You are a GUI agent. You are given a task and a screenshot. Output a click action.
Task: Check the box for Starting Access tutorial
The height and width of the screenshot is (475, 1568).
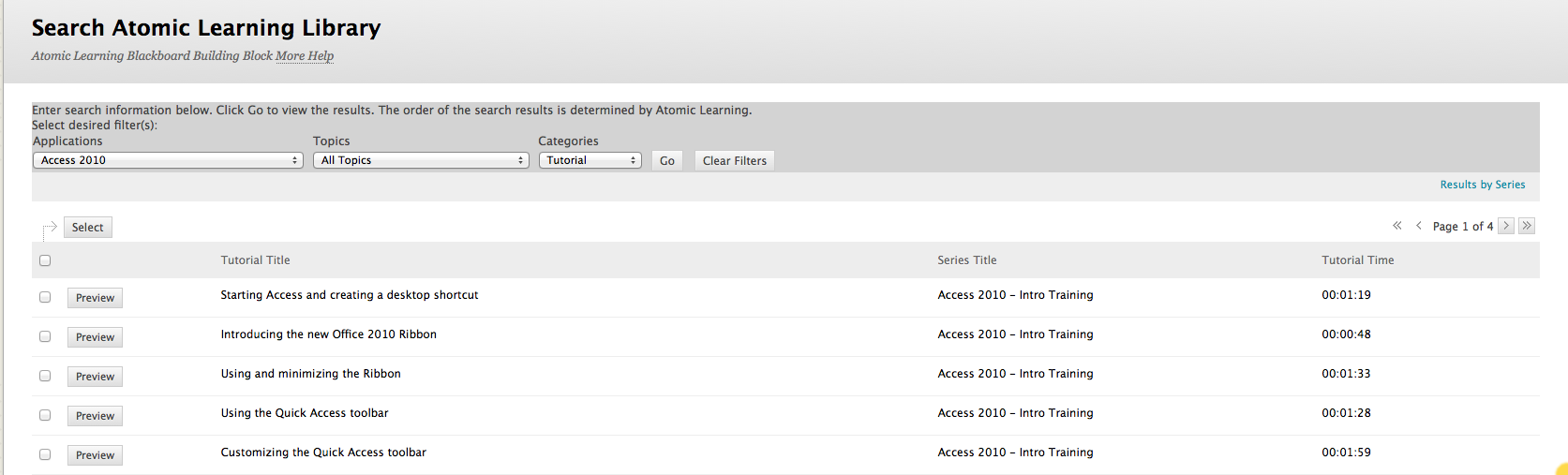(45, 297)
